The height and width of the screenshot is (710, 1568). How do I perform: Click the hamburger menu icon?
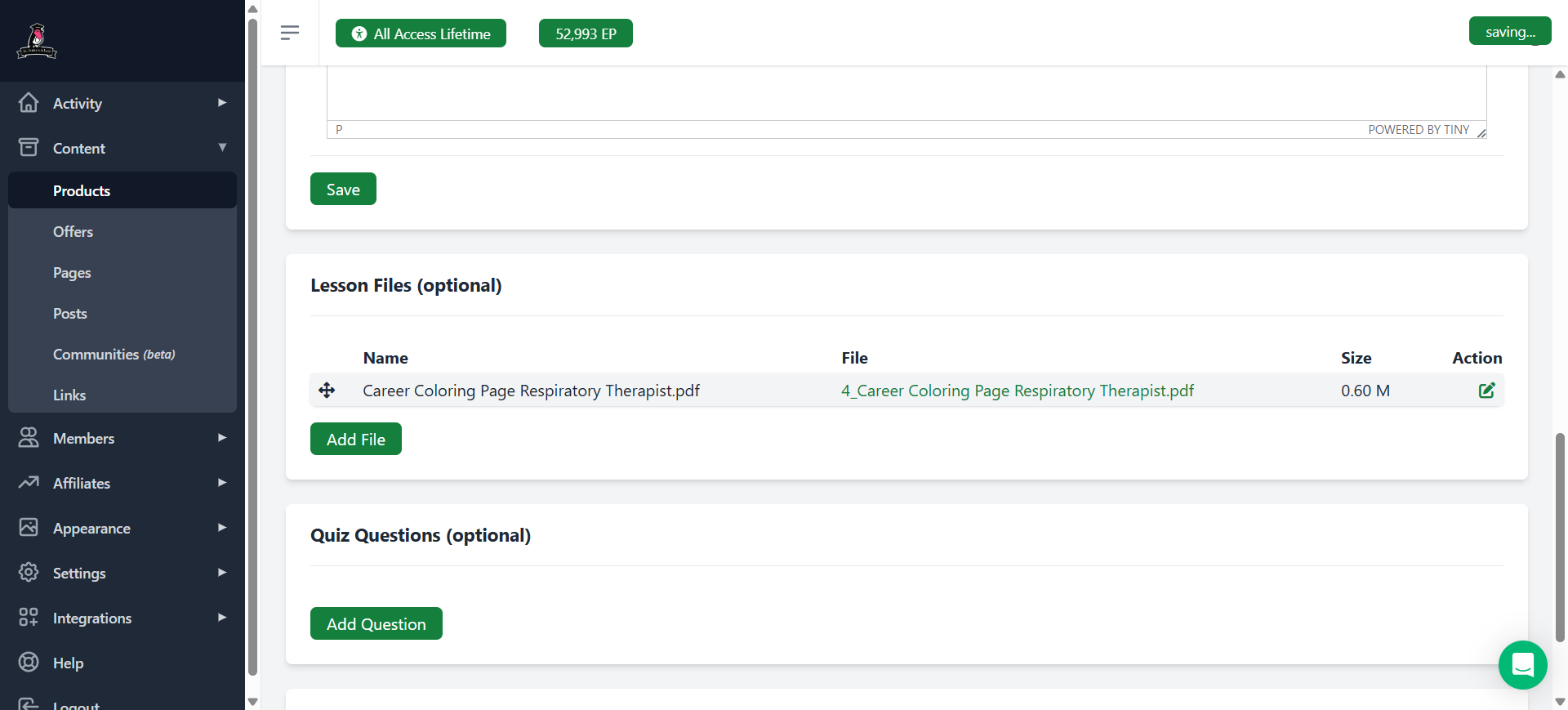289,33
